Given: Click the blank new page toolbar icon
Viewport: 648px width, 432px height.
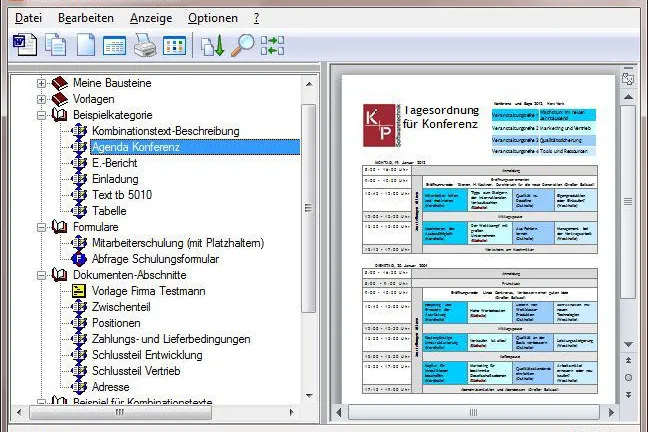Looking at the screenshot, I should [86, 45].
